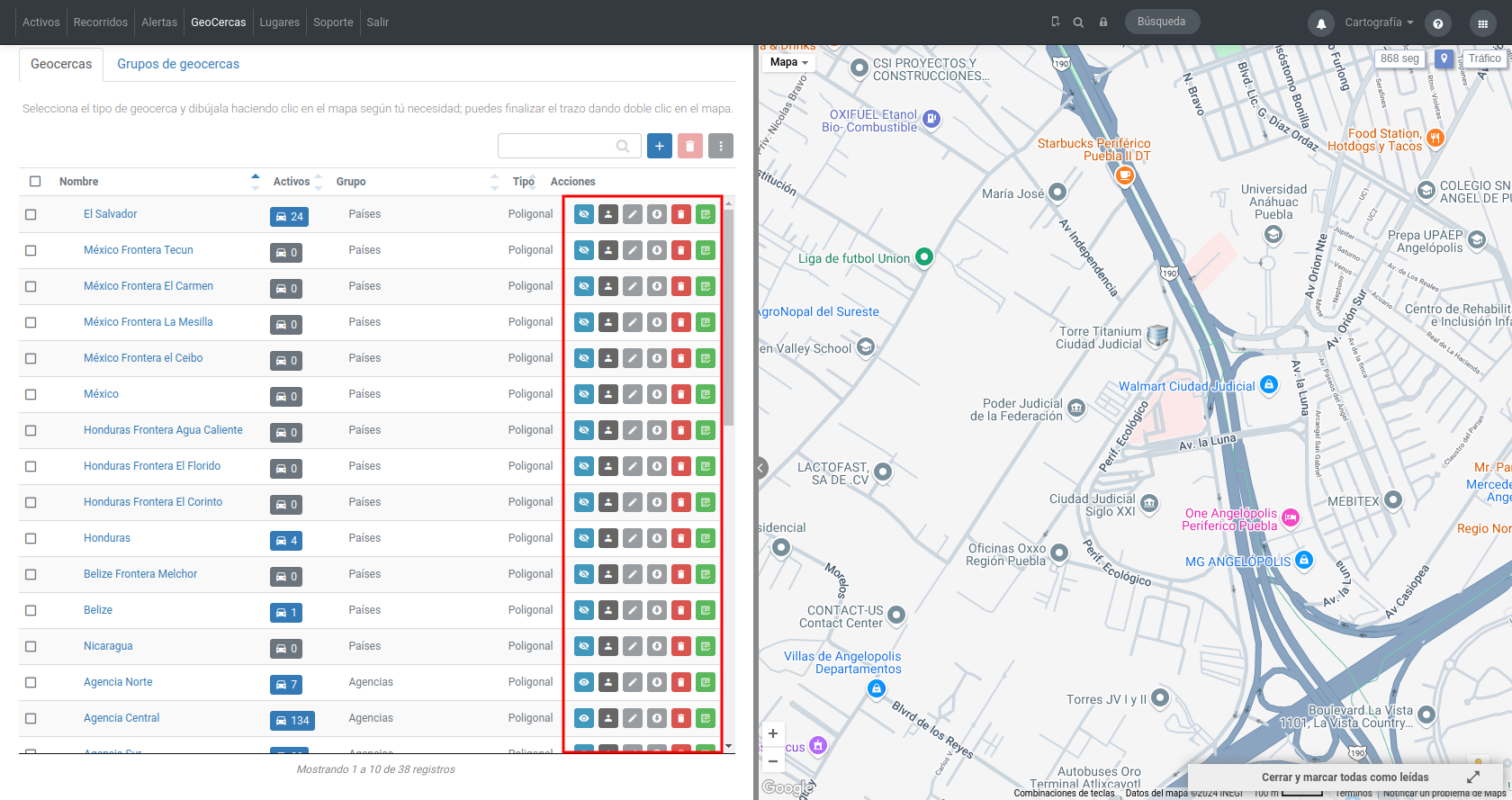Open green report icon for Agencia Central

coord(706,718)
